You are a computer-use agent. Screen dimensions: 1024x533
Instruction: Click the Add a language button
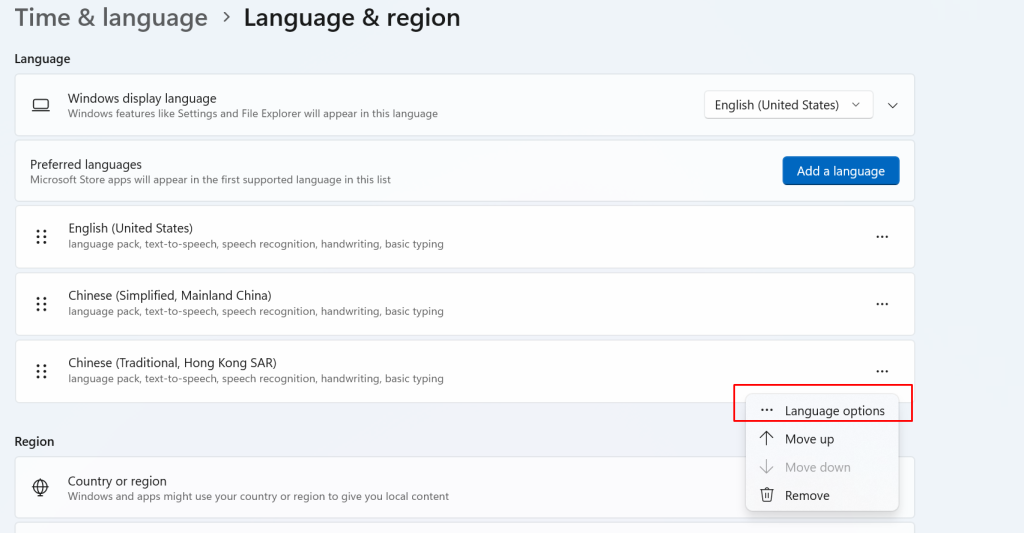click(x=840, y=171)
